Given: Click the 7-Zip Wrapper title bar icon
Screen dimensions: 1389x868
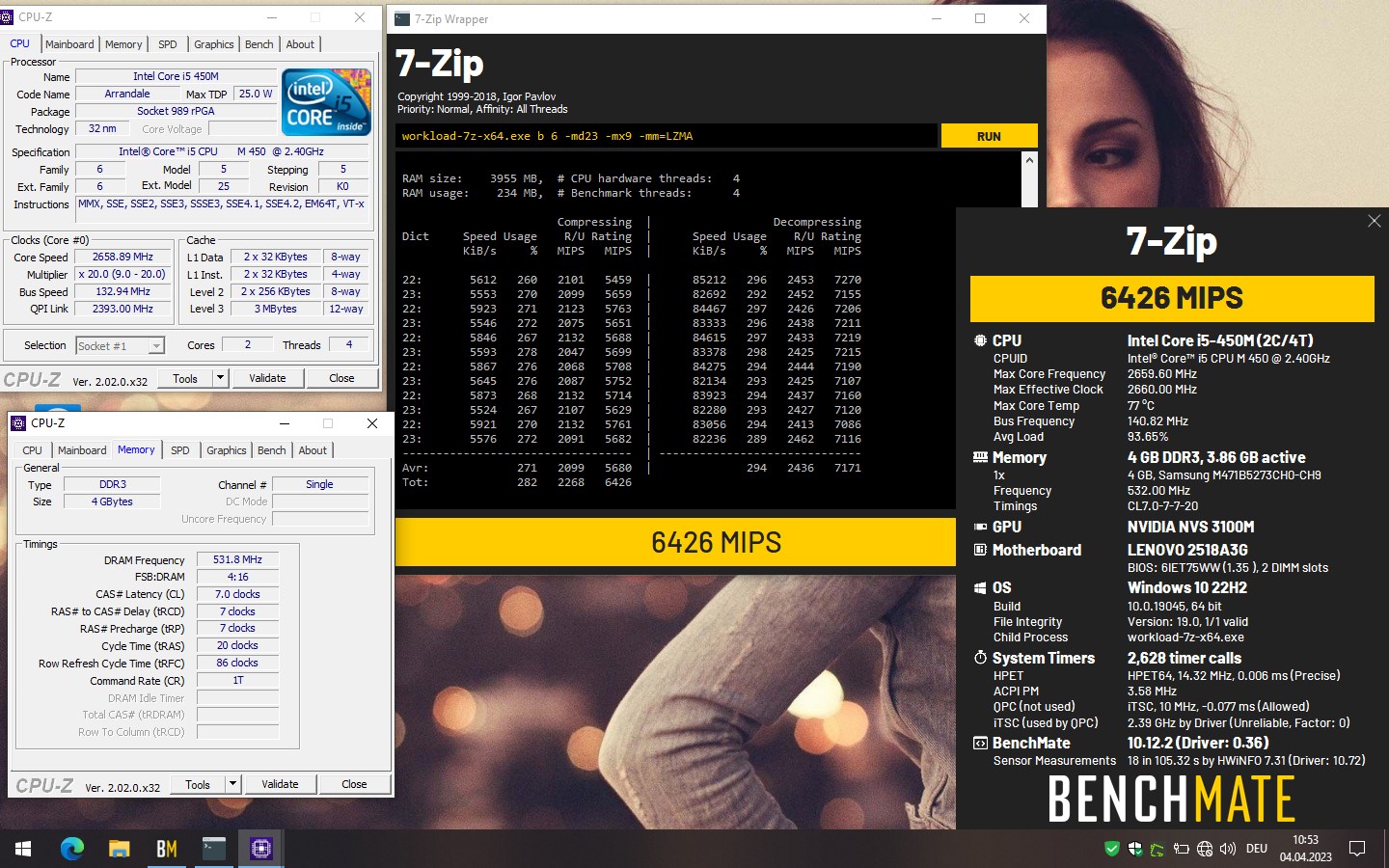Looking at the screenshot, I should (402, 18).
